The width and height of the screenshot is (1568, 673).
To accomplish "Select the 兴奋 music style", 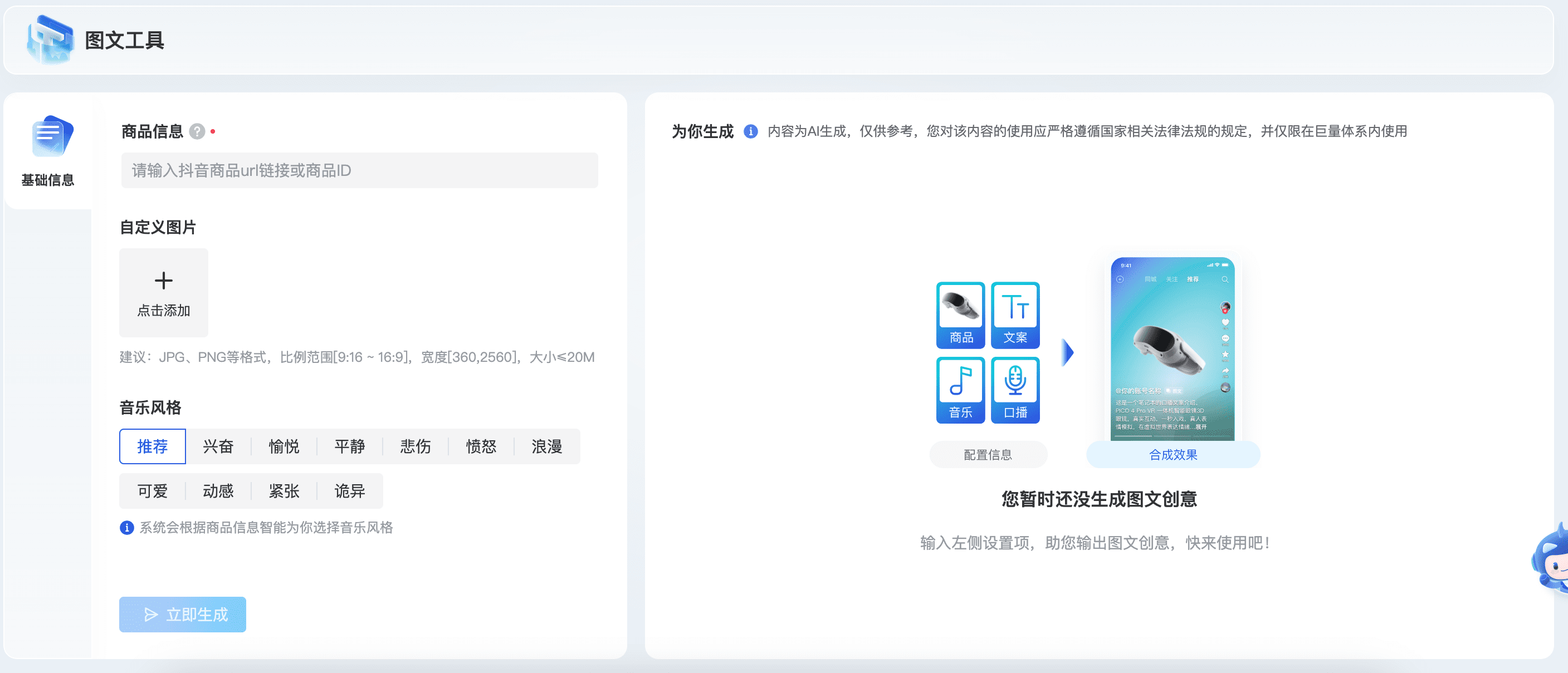I will point(218,446).
